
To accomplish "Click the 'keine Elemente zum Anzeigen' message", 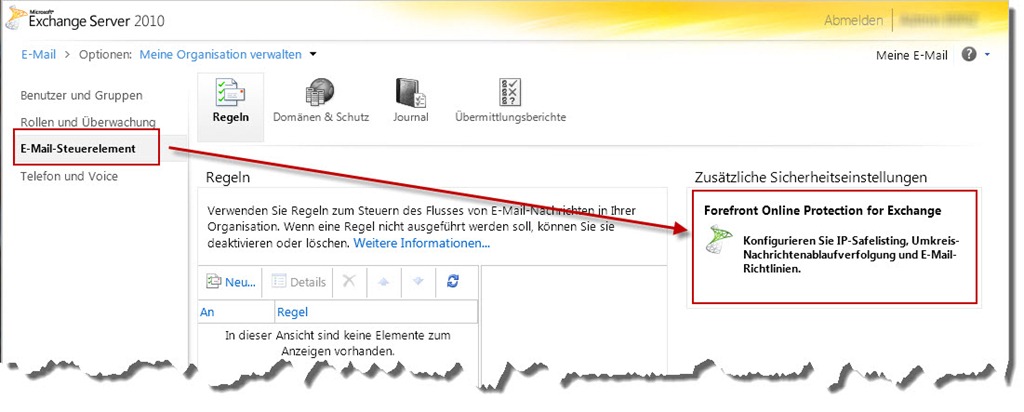I will pyautogui.click(x=338, y=343).
